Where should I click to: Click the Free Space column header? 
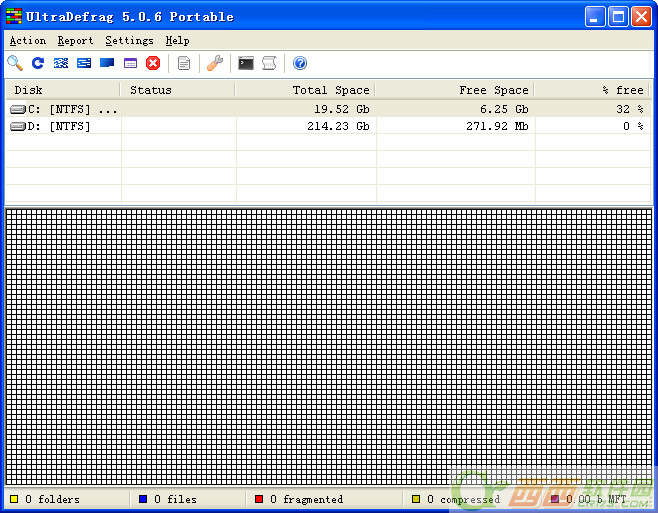(x=455, y=90)
